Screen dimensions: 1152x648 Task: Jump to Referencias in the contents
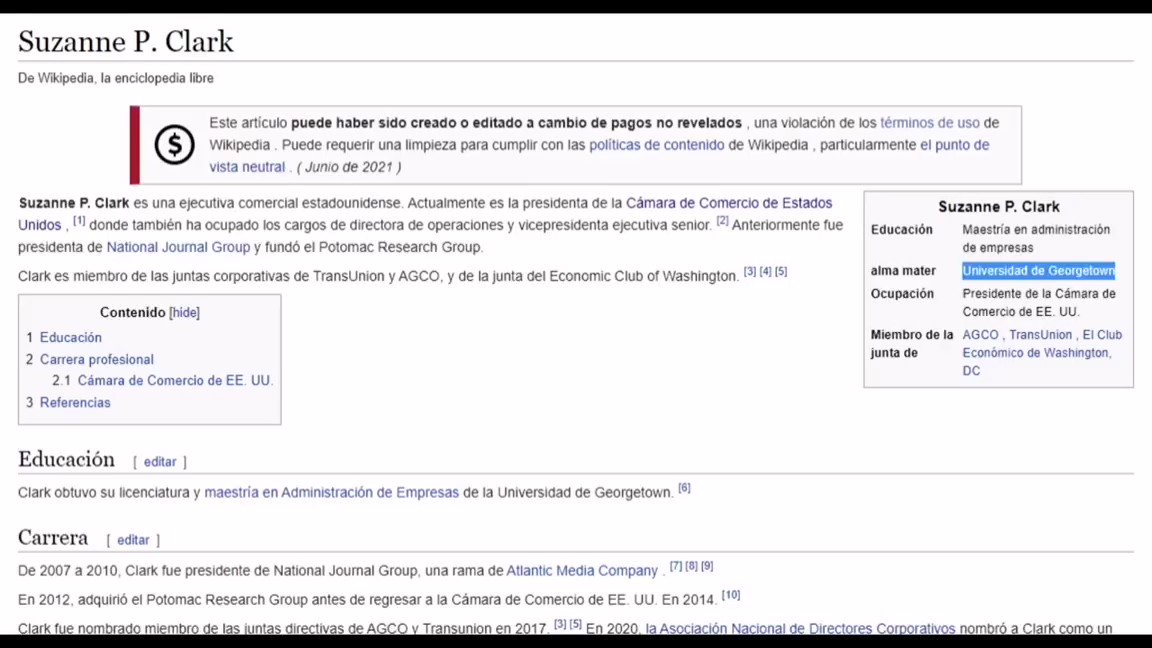coord(75,403)
